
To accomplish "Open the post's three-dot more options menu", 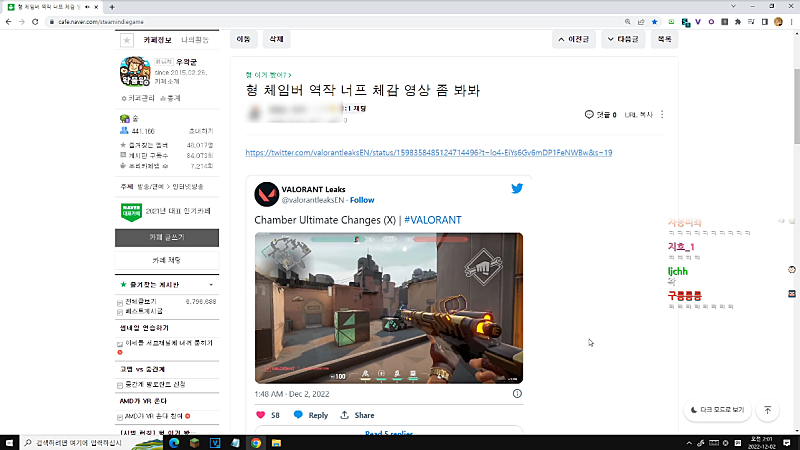I will coord(662,115).
